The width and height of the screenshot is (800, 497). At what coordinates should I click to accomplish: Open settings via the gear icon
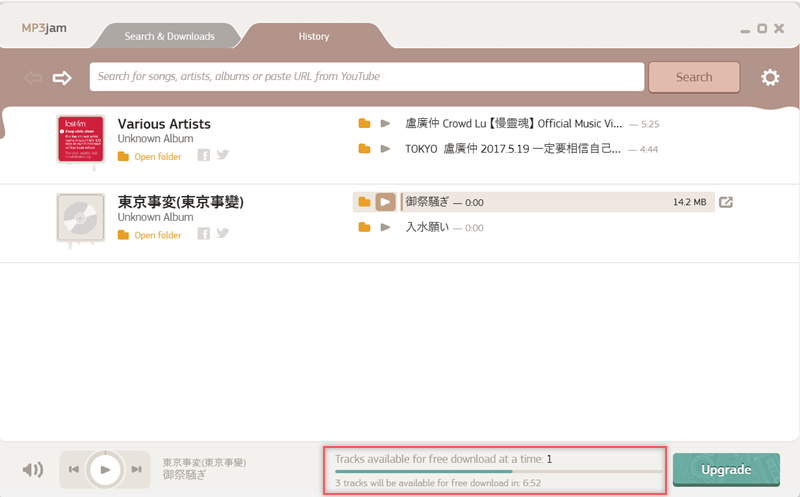click(x=770, y=78)
